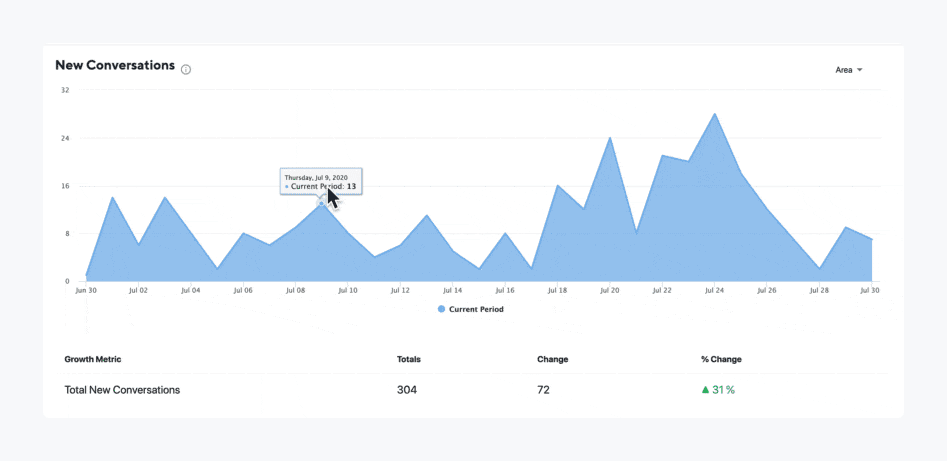Click the New Conversations chart title

pos(115,65)
